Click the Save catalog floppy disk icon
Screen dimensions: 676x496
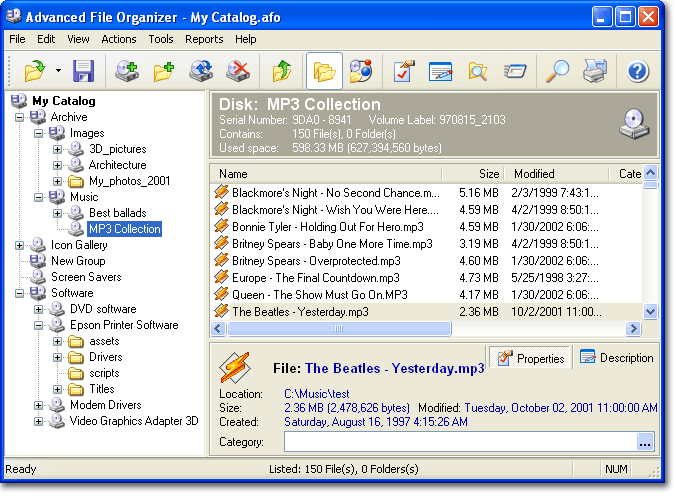(x=84, y=71)
